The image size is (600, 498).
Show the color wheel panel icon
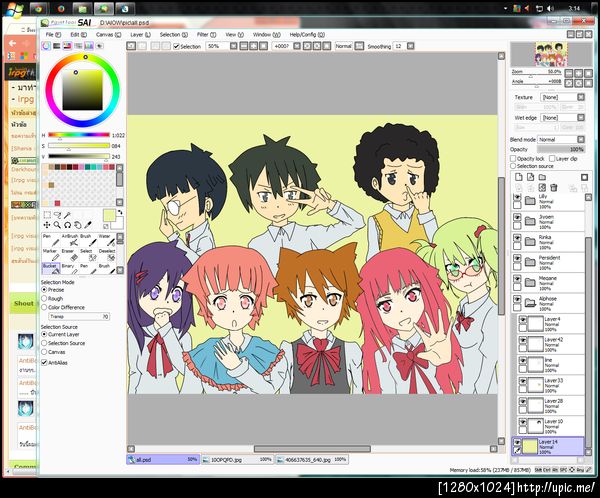point(46,46)
